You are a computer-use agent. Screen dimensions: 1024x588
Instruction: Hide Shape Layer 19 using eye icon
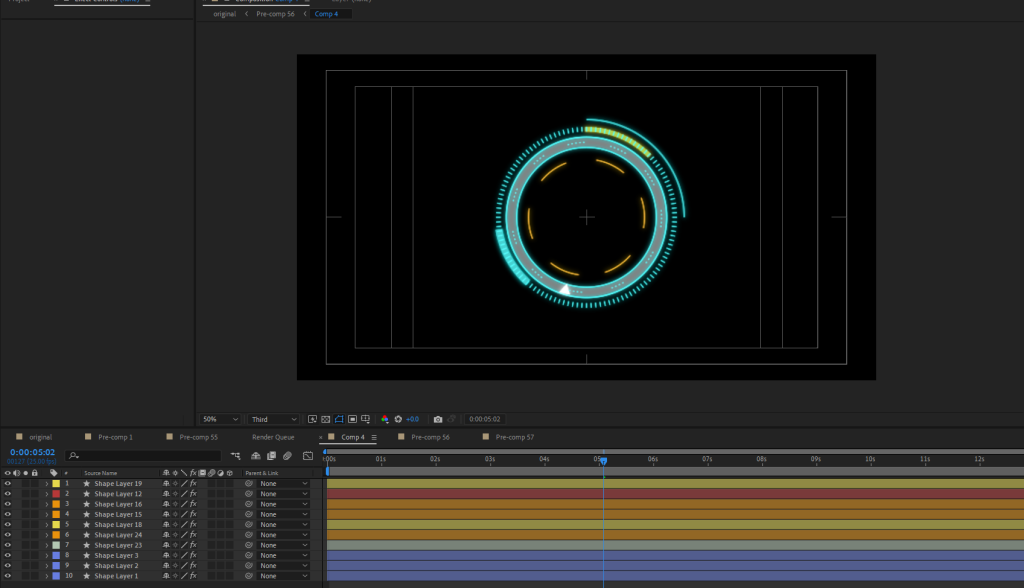8,483
